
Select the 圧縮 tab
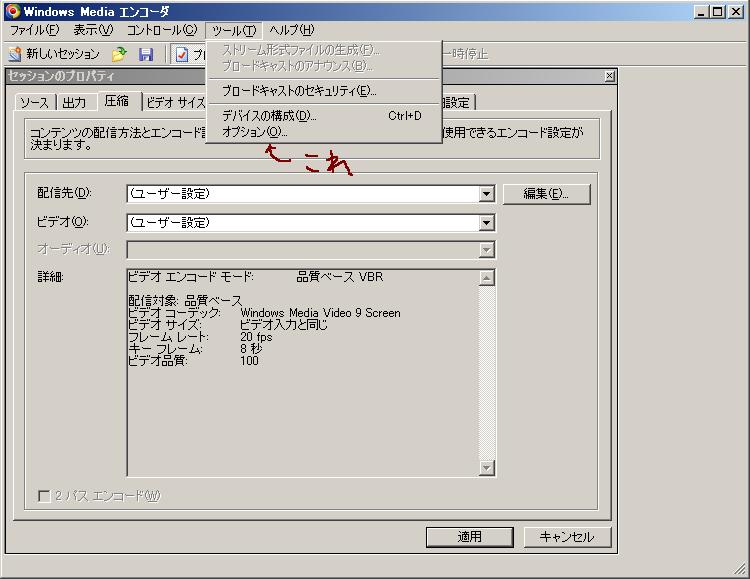(x=117, y=101)
